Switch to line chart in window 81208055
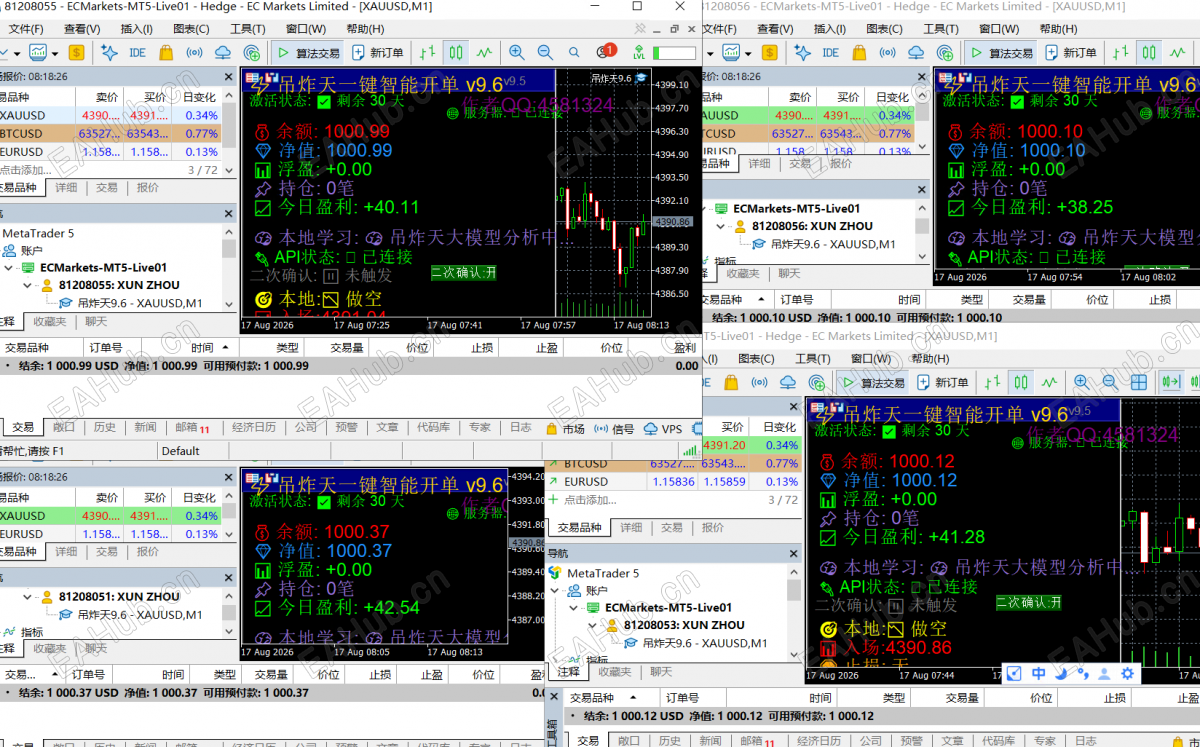1200x747 pixels. pyautogui.click(x=484, y=52)
